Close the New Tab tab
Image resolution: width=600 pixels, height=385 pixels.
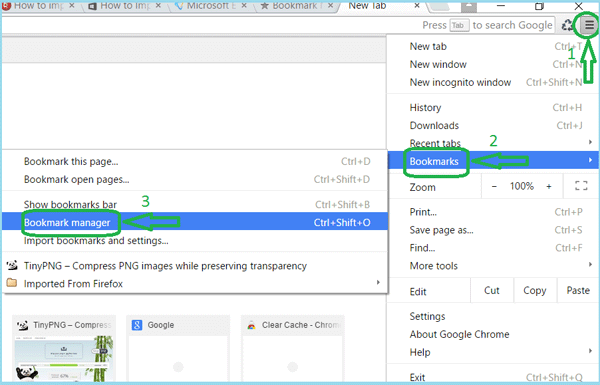(x=417, y=6)
